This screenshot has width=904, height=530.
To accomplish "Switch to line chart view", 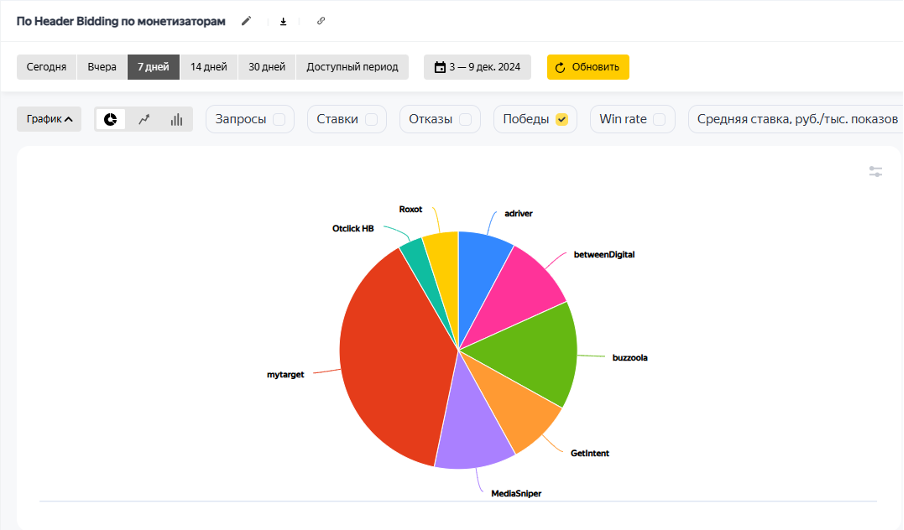I will pyautogui.click(x=144, y=119).
